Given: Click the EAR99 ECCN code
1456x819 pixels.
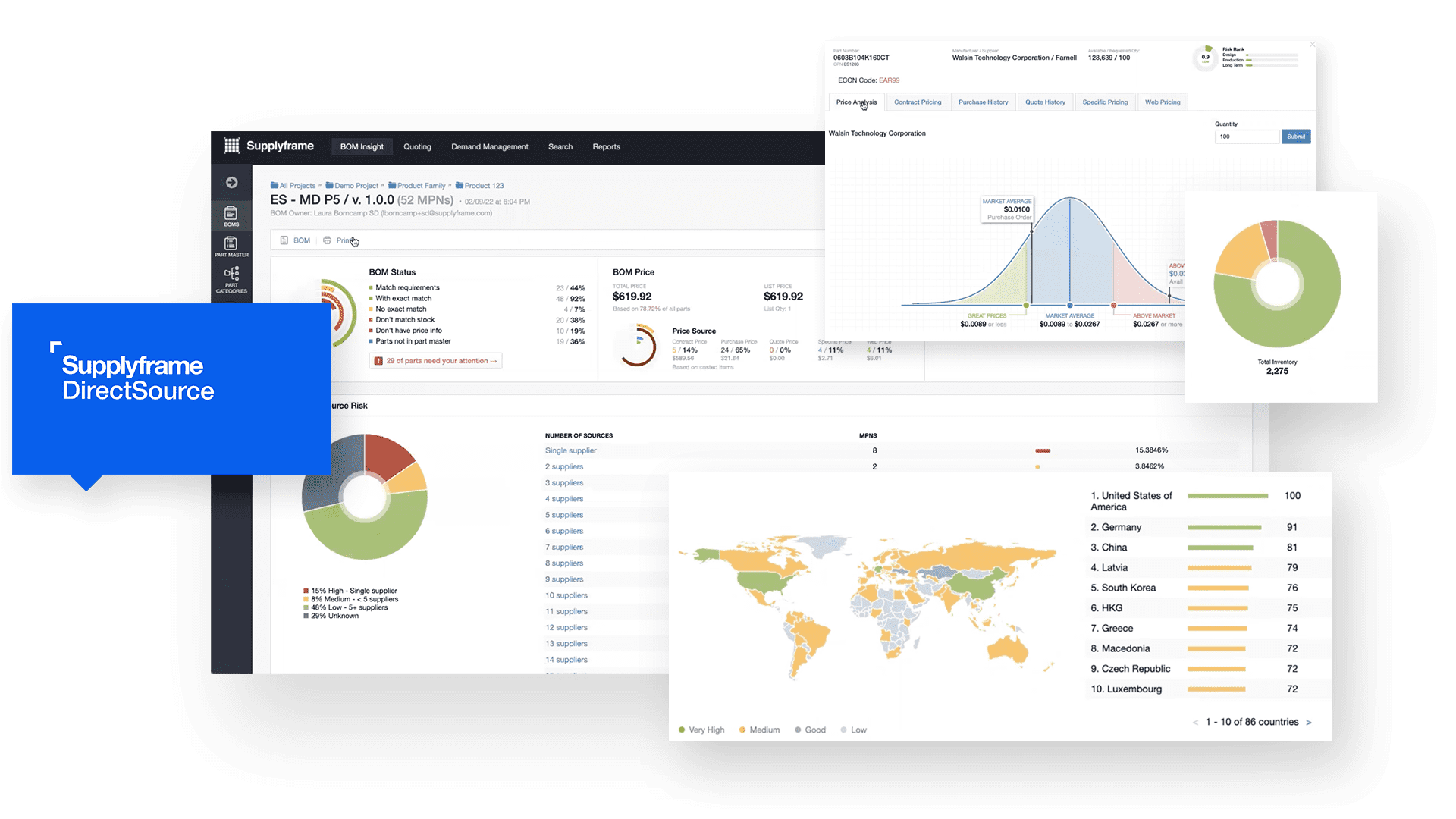Looking at the screenshot, I should tap(890, 80).
